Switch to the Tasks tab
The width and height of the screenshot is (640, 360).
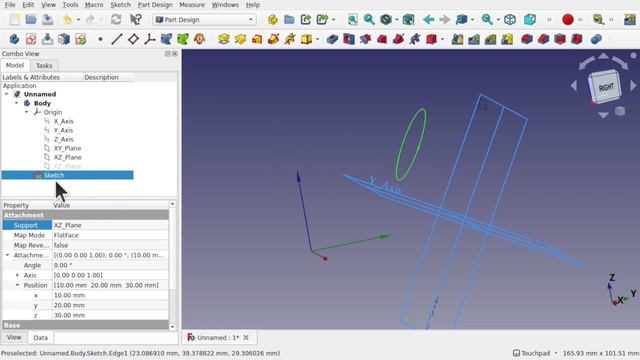click(x=44, y=66)
